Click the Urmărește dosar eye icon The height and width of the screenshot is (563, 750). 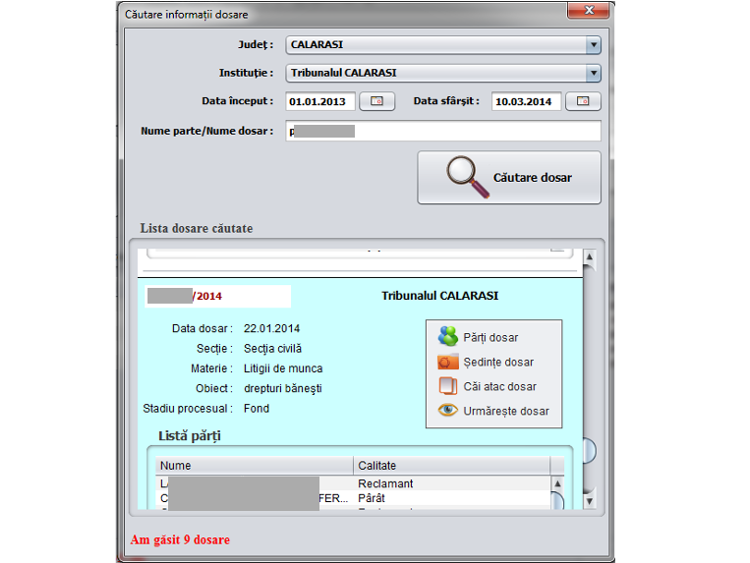pyautogui.click(x=447, y=411)
